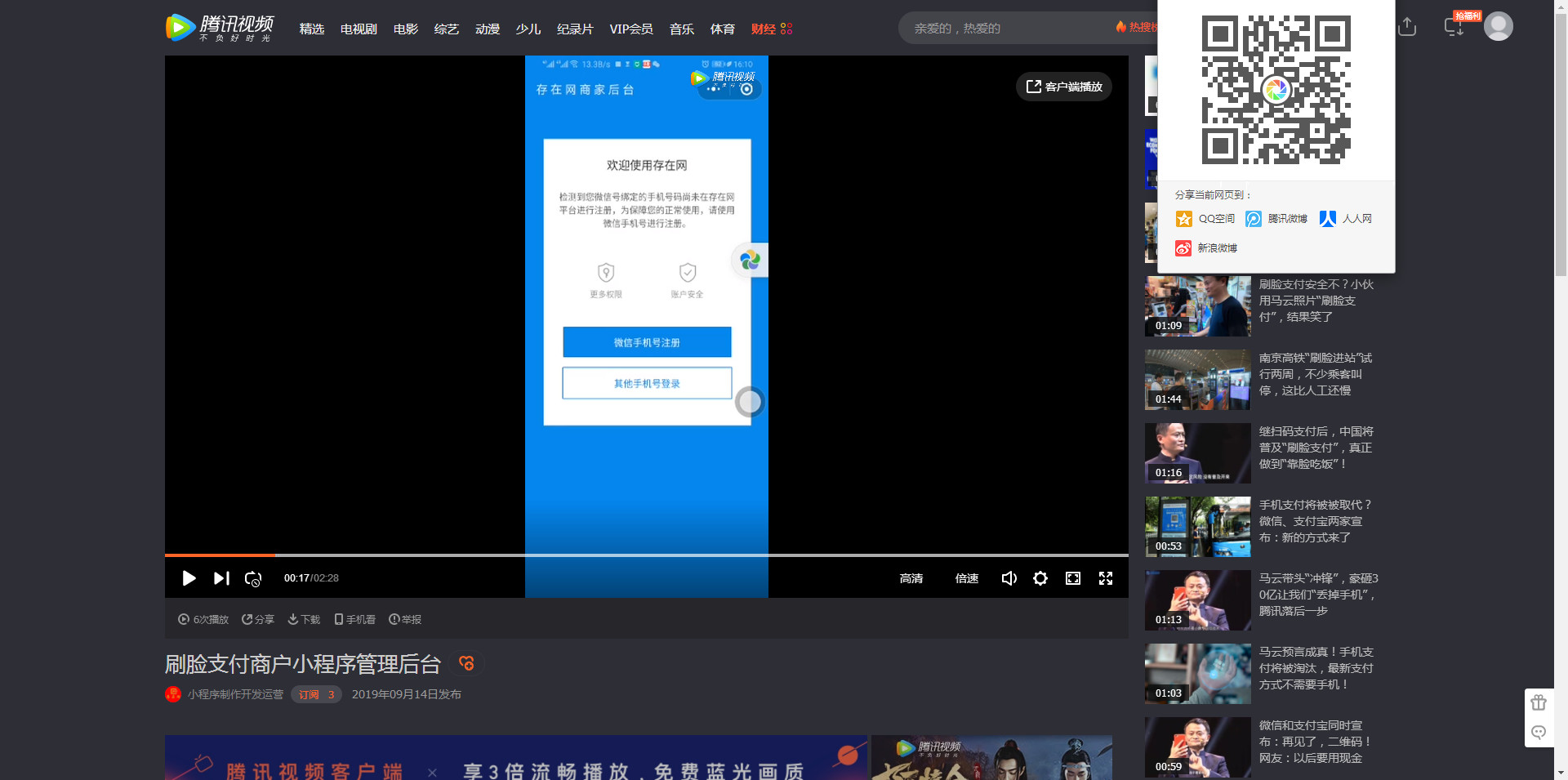Click the video title 刷脸支付商户小程序管理后台

click(303, 664)
